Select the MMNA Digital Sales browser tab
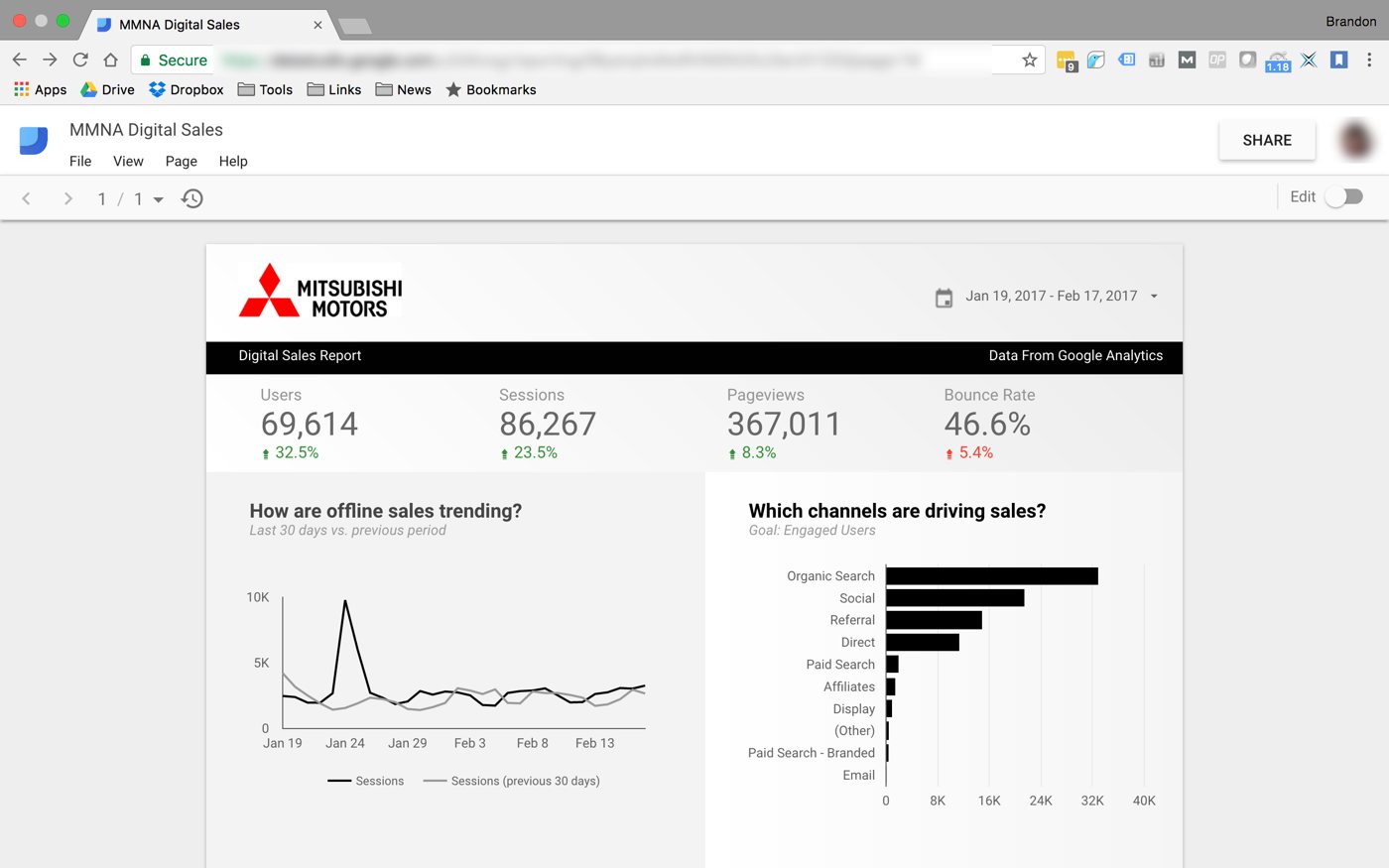 (206, 24)
